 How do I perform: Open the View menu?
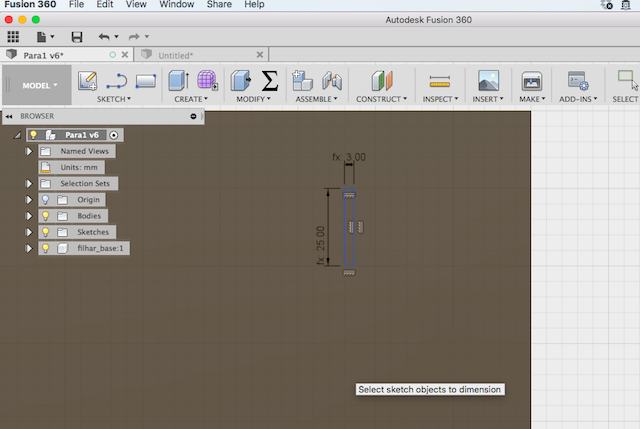tap(136, 4)
